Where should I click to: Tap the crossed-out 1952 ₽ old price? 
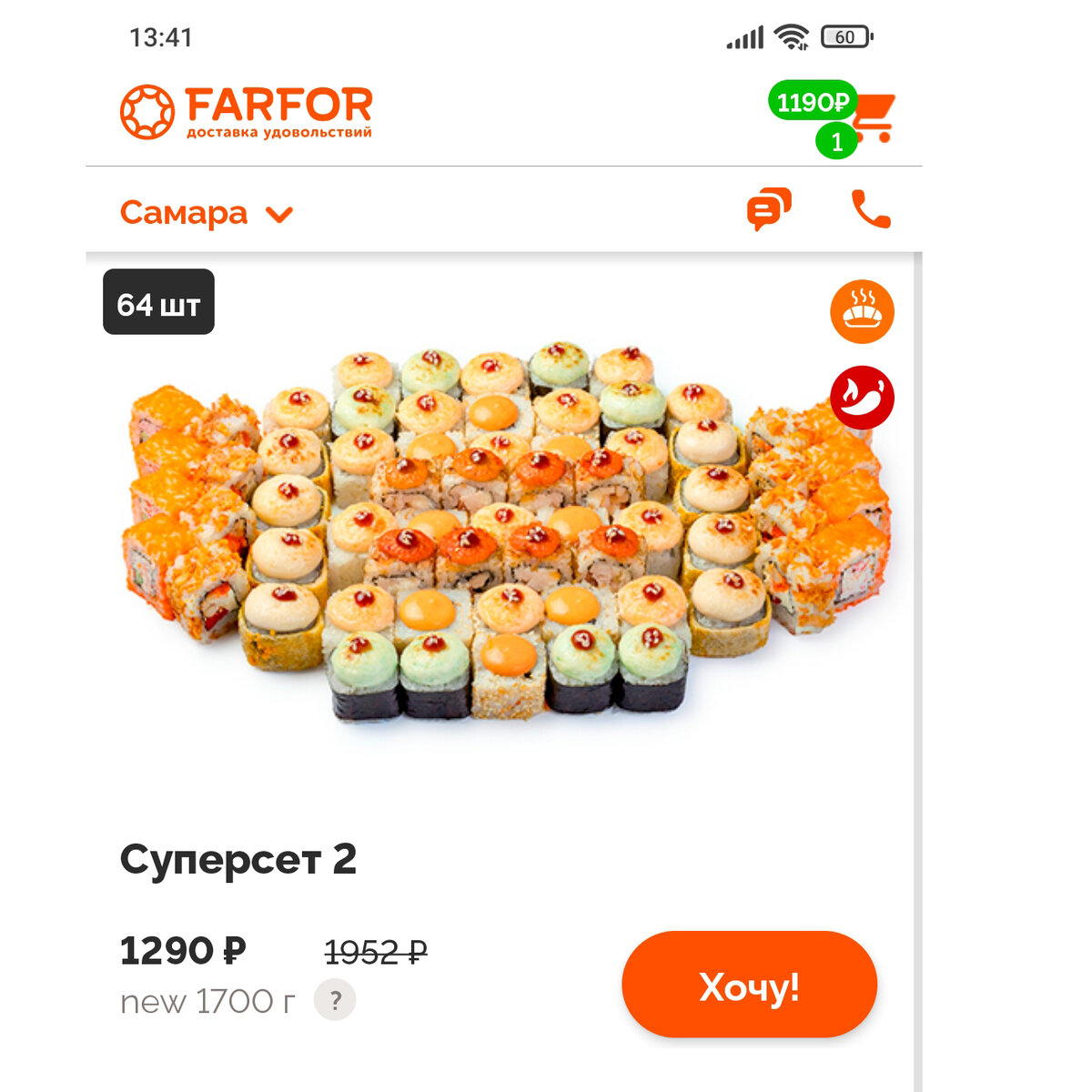pyautogui.click(x=376, y=953)
